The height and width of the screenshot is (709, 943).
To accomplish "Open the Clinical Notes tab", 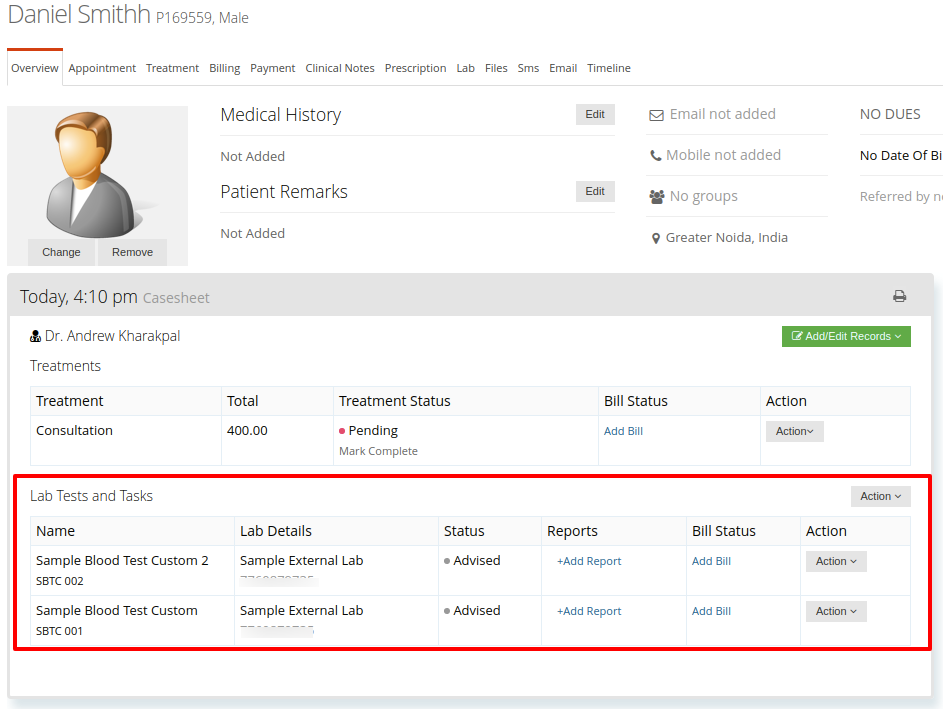I will [x=340, y=68].
